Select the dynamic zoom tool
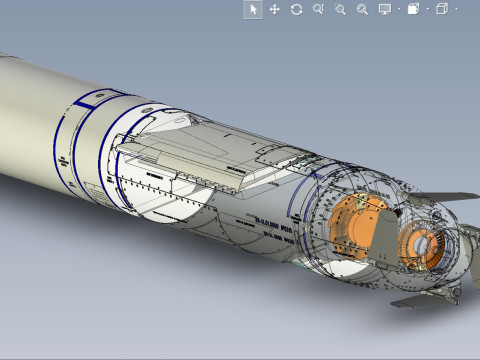This screenshot has width=480, height=360. [x=318, y=9]
